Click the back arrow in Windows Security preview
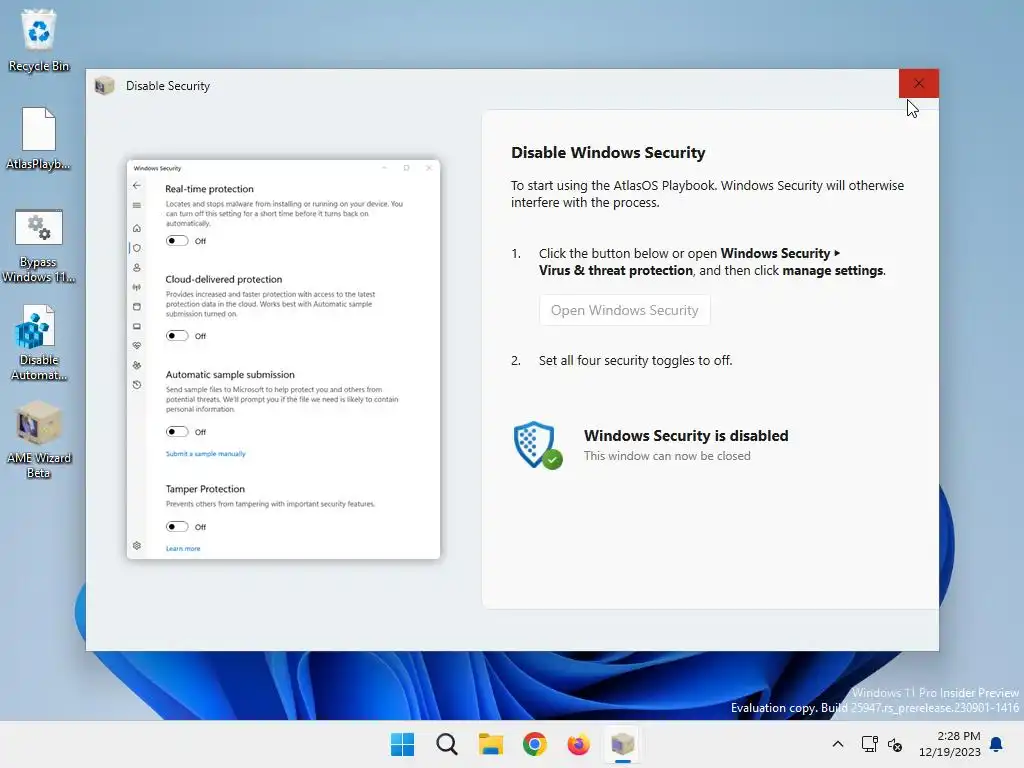This screenshot has width=1024, height=768. point(136,185)
